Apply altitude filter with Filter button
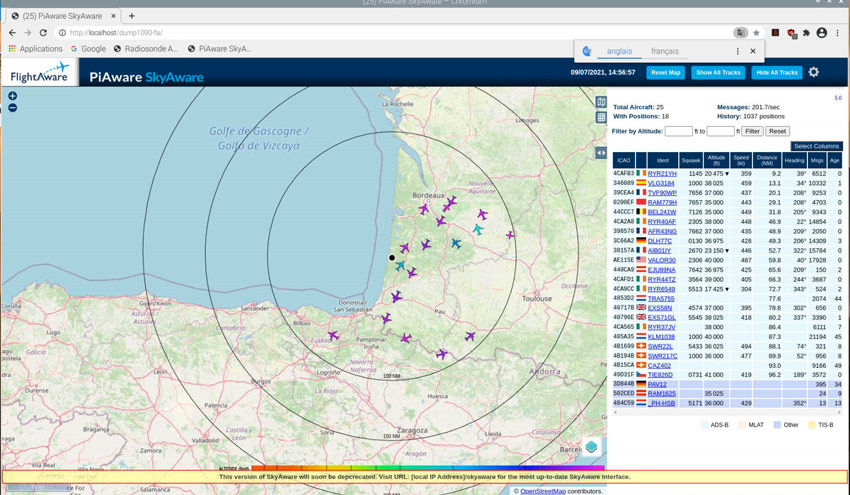This screenshot has height=495, width=850. pos(752,131)
